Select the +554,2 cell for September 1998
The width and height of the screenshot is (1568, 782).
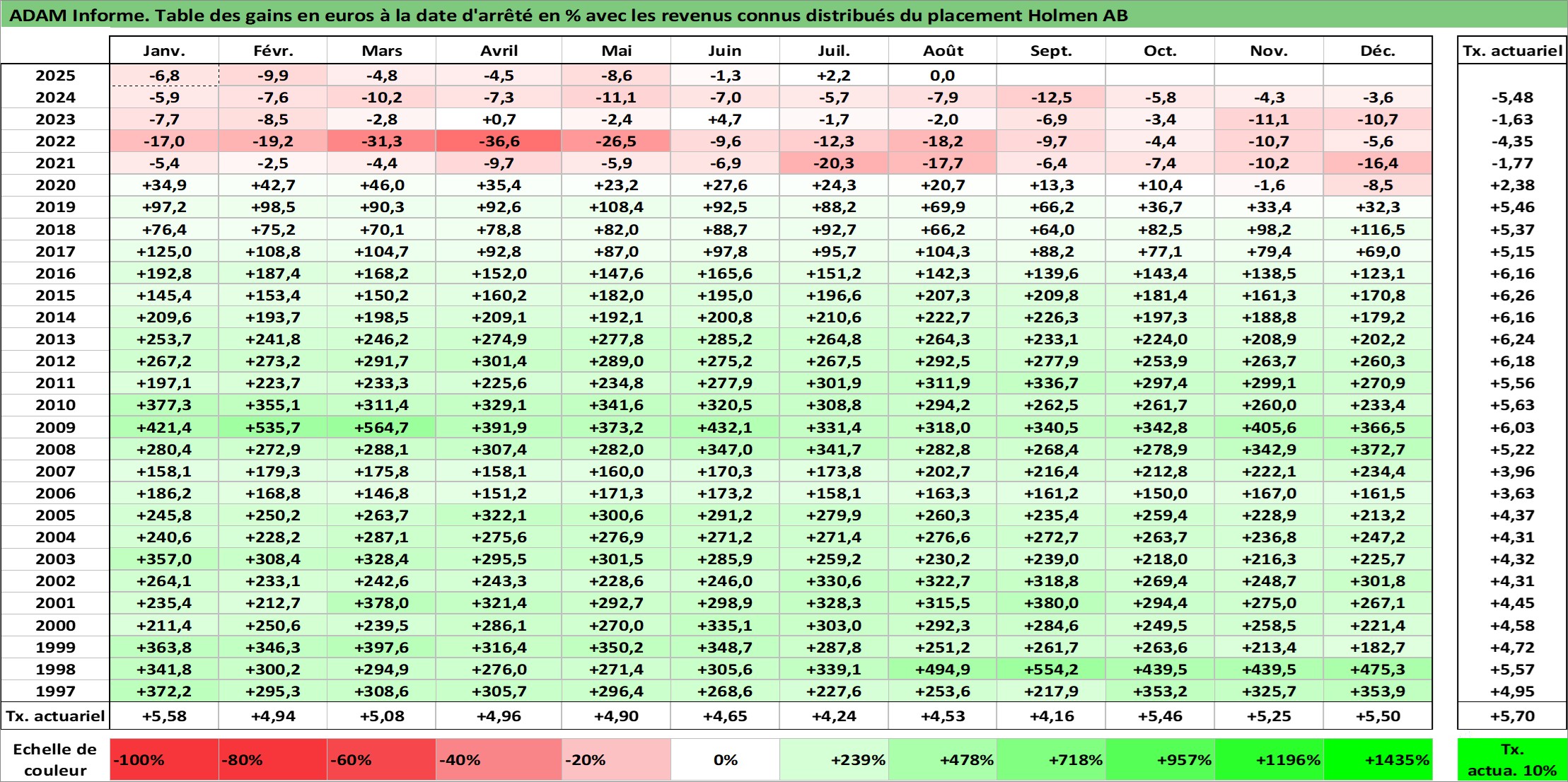tap(1051, 670)
